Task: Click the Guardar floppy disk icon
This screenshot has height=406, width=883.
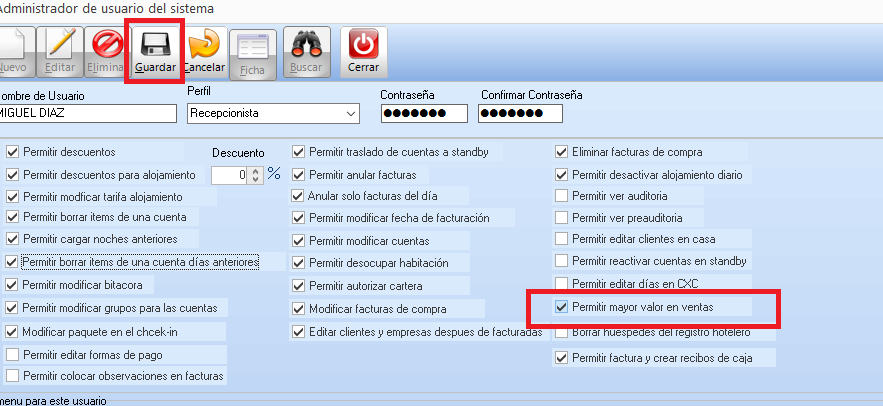Action: pos(155,46)
